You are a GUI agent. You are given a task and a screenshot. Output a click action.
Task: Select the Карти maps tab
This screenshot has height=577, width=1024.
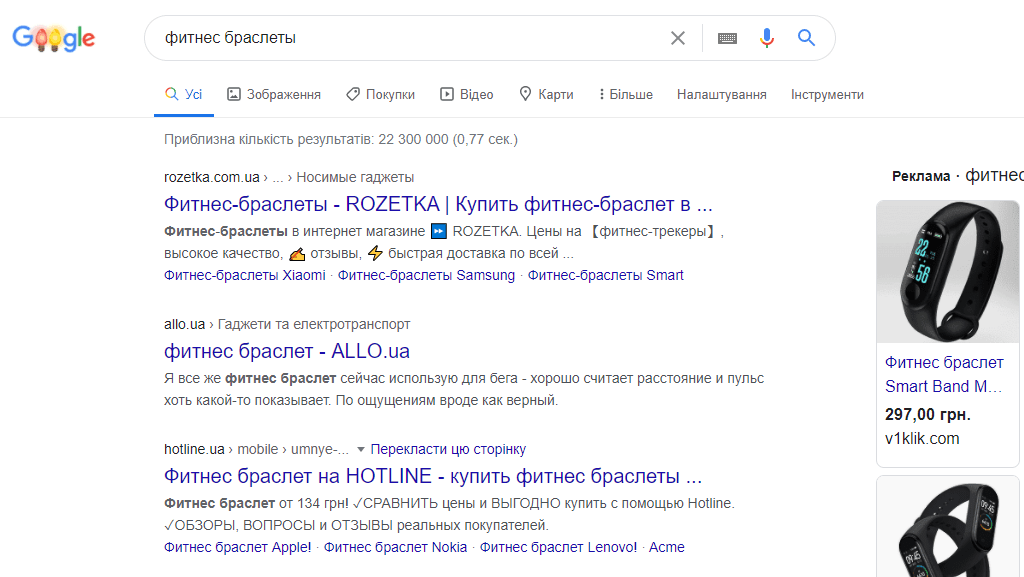(546, 94)
